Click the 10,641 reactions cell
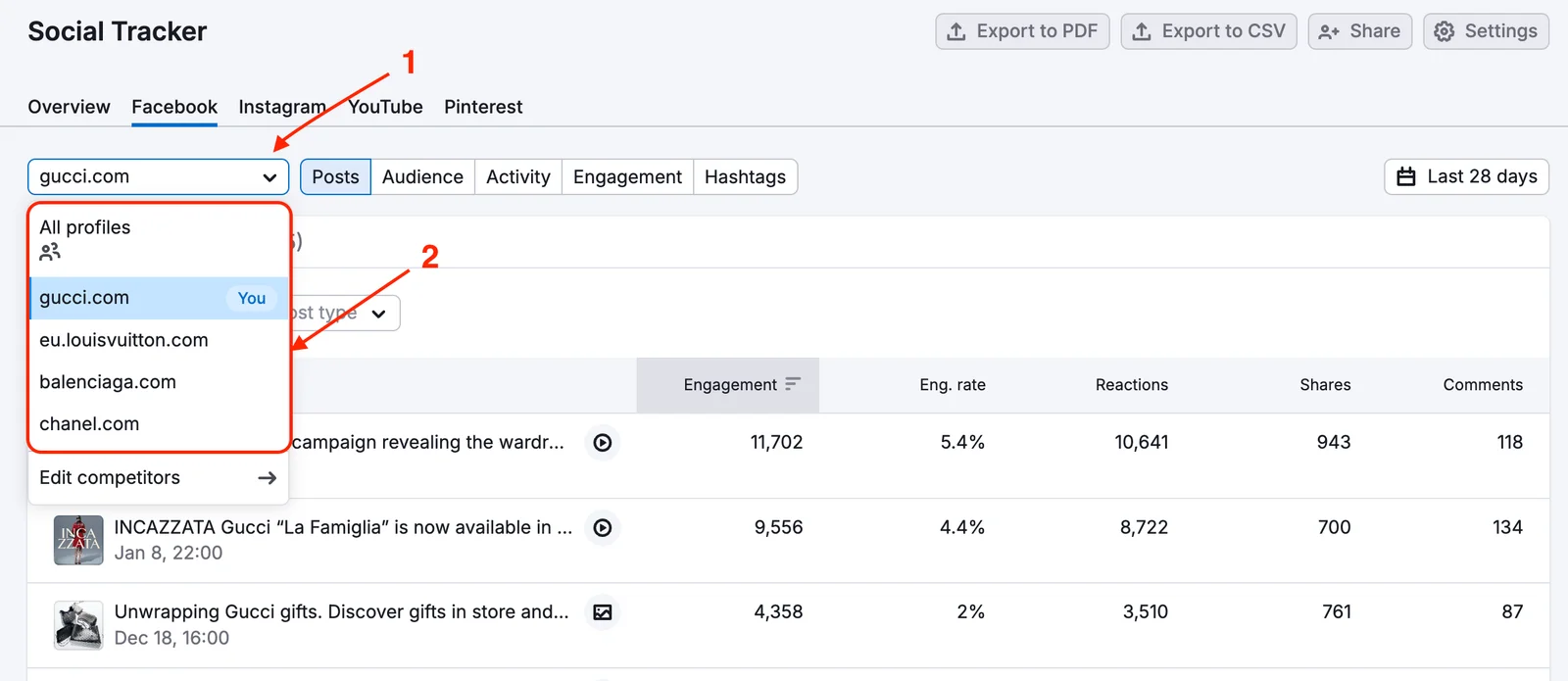 coord(1142,442)
